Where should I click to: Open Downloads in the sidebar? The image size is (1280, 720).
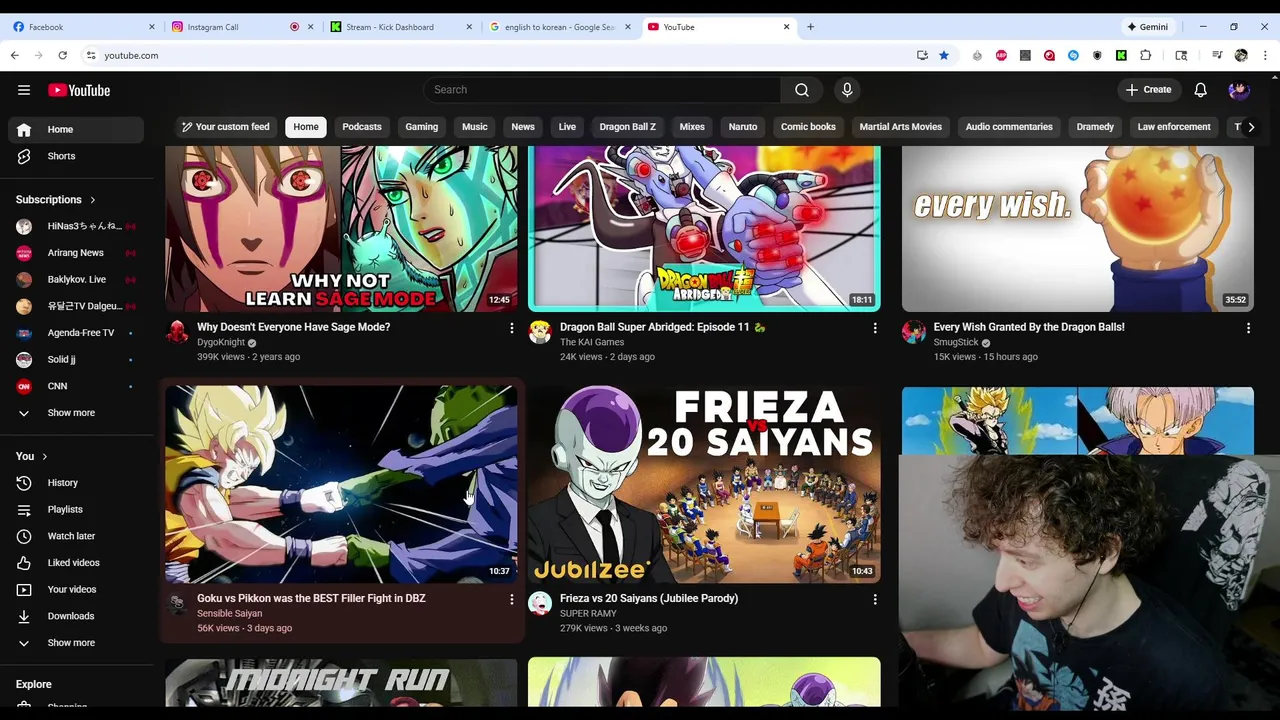coord(76,616)
